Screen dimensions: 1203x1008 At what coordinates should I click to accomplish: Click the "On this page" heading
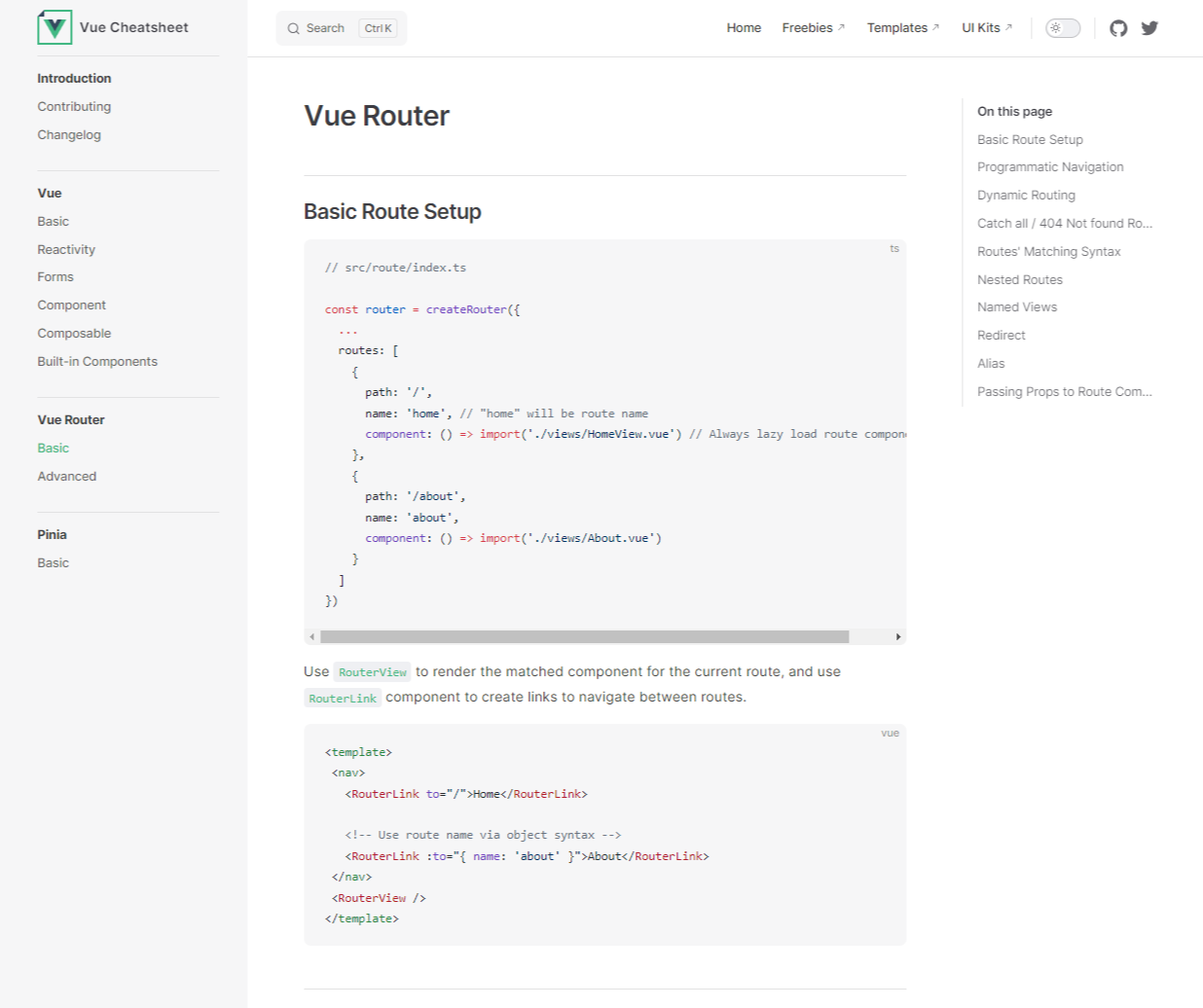[x=1014, y=111]
